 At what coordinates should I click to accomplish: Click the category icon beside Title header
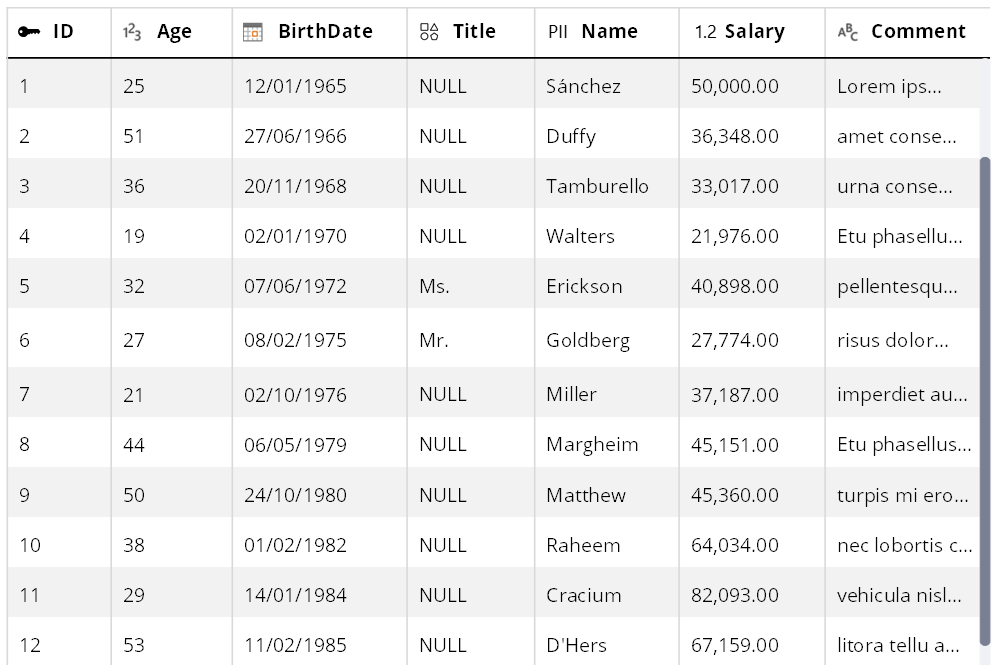pyautogui.click(x=429, y=32)
